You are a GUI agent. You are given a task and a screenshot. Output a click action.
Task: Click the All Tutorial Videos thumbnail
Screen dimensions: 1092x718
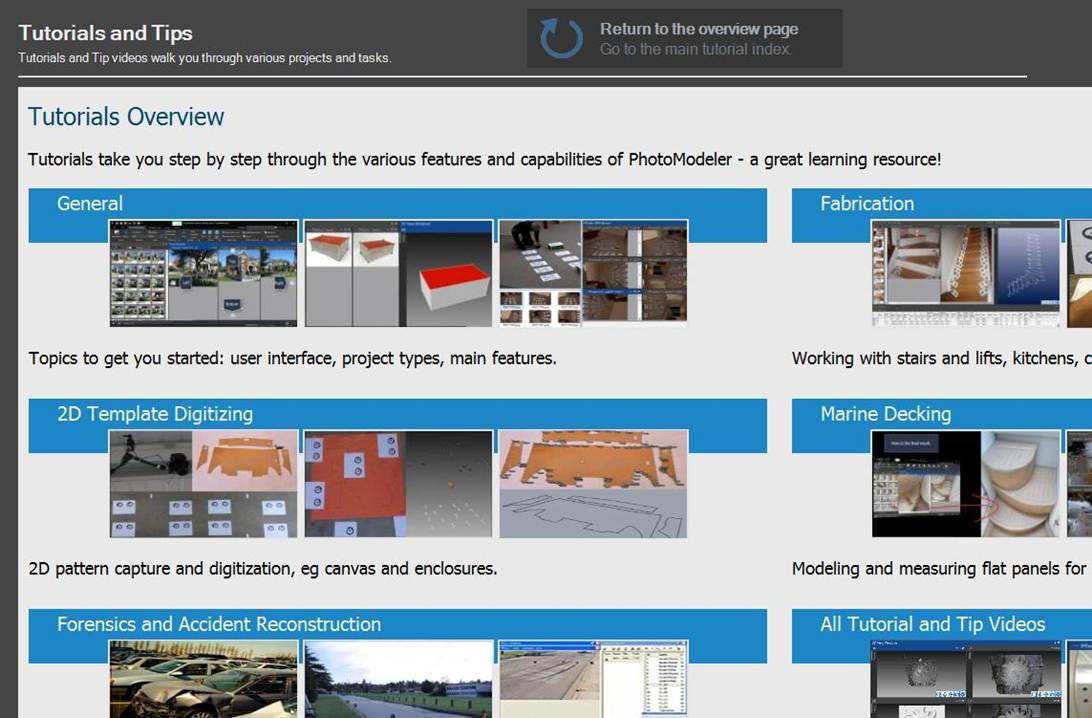coord(966,679)
